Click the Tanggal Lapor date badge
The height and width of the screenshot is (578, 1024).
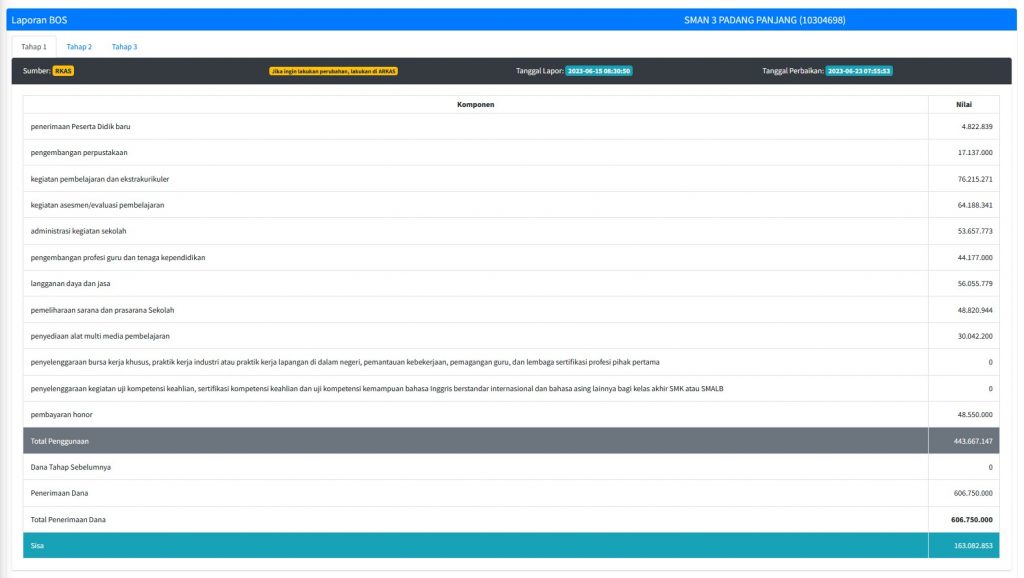(x=598, y=71)
